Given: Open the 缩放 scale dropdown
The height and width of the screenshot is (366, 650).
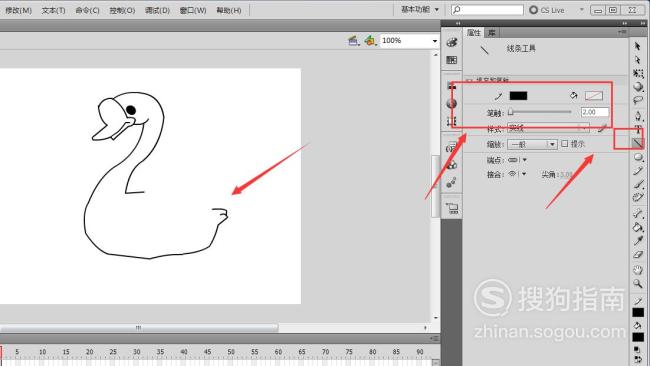Looking at the screenshot, I should [532, 144].
